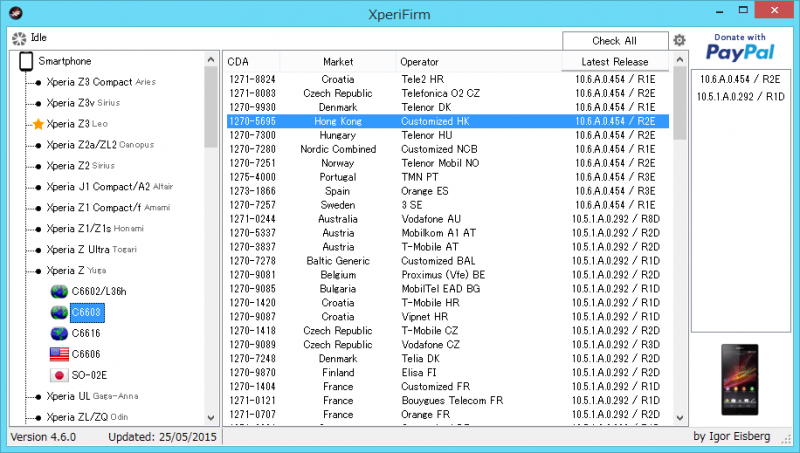Select the T-Mobile AT row
Viewport: 800px width, 453px height.
pos(447,247)
